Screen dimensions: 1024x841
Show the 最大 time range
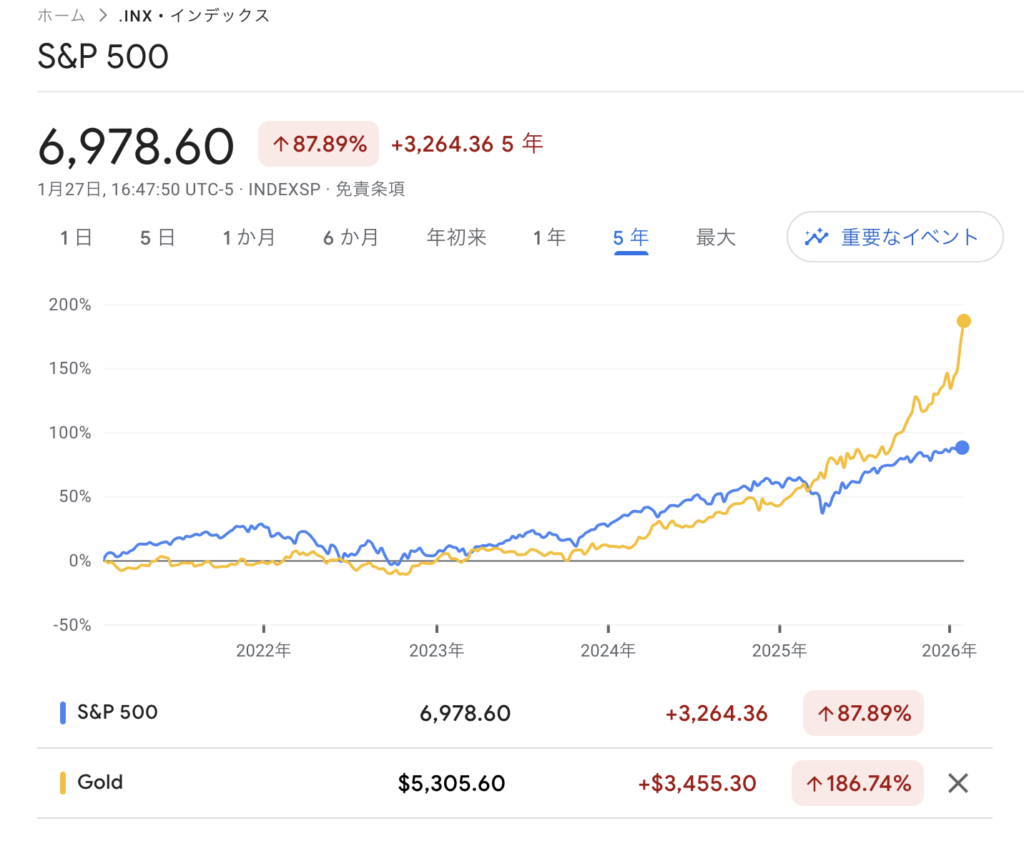click(x=716, y=238)
